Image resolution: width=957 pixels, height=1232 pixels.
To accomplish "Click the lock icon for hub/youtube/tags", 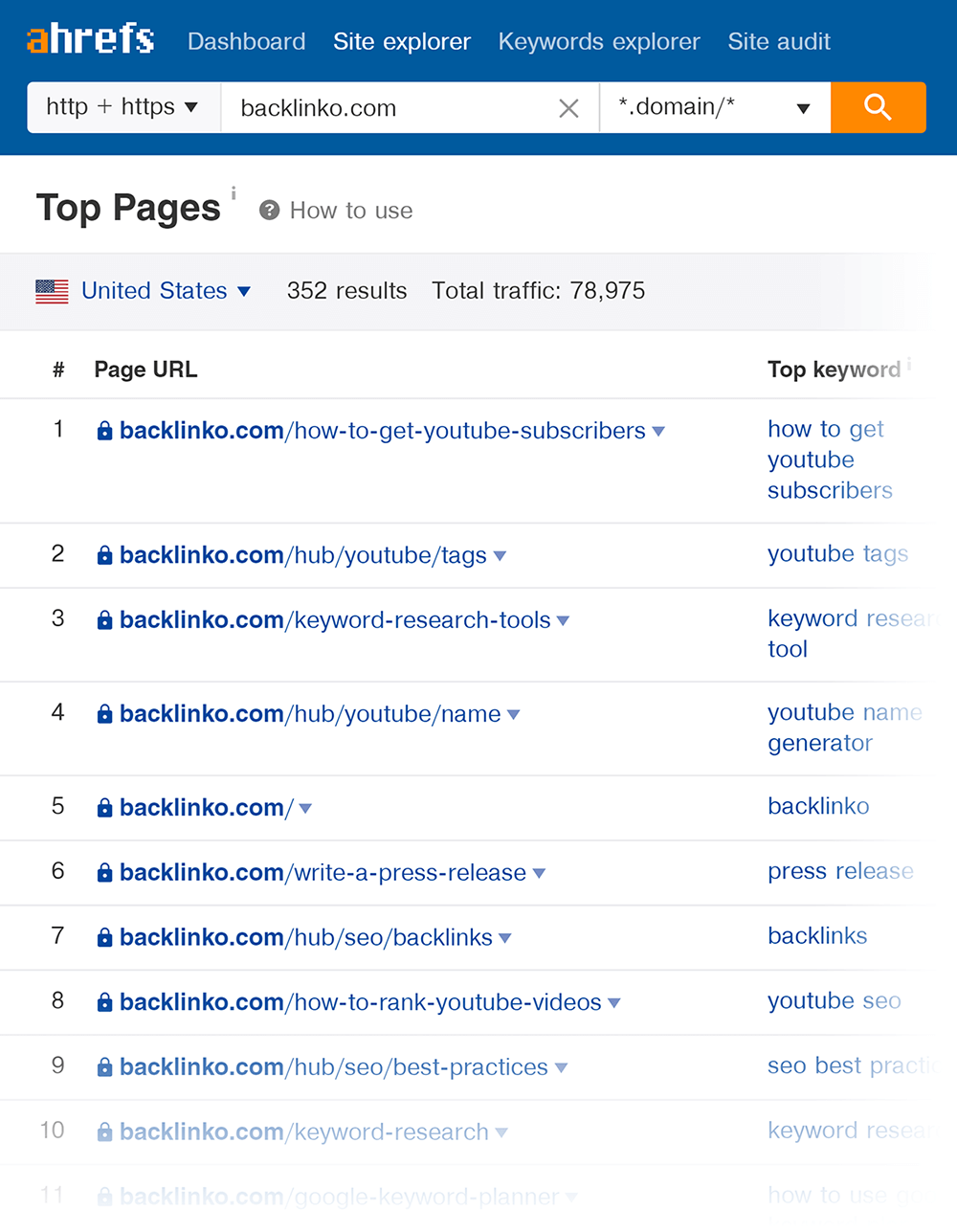I will coord(105,556).
